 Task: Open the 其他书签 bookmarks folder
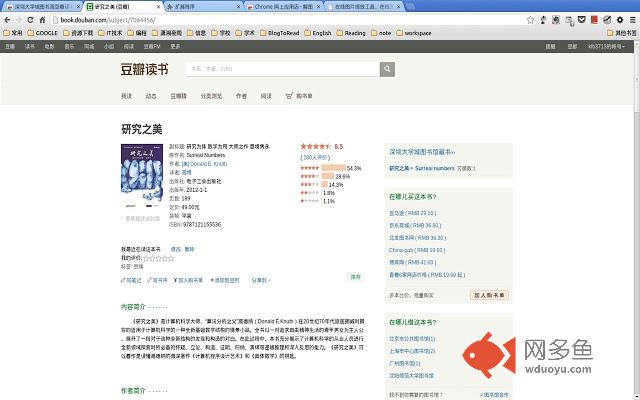pyautogui.click(x=622, y=33)
